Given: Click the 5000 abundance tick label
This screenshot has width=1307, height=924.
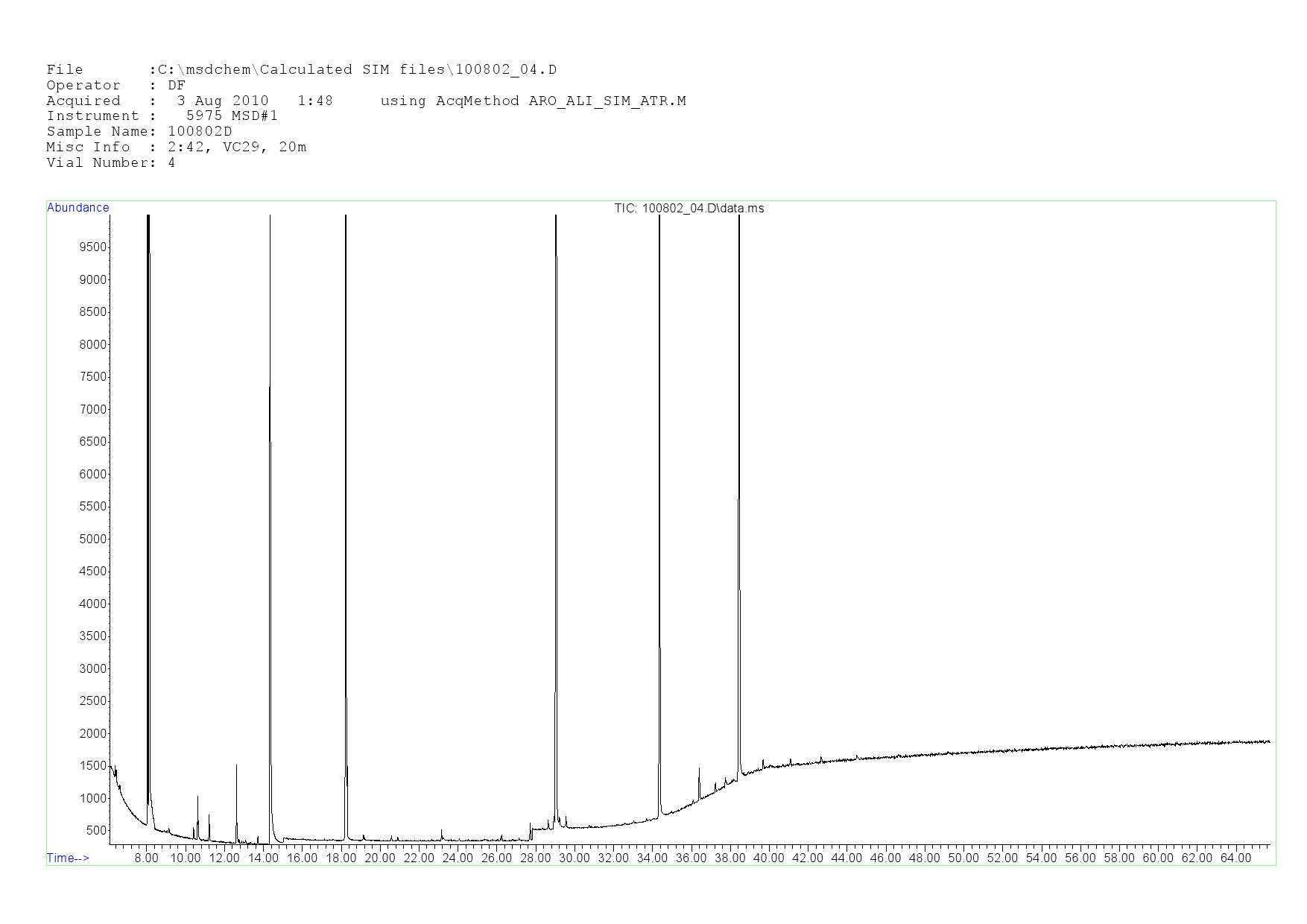Looking at the screenshot, I should click(x=93, y=539).
